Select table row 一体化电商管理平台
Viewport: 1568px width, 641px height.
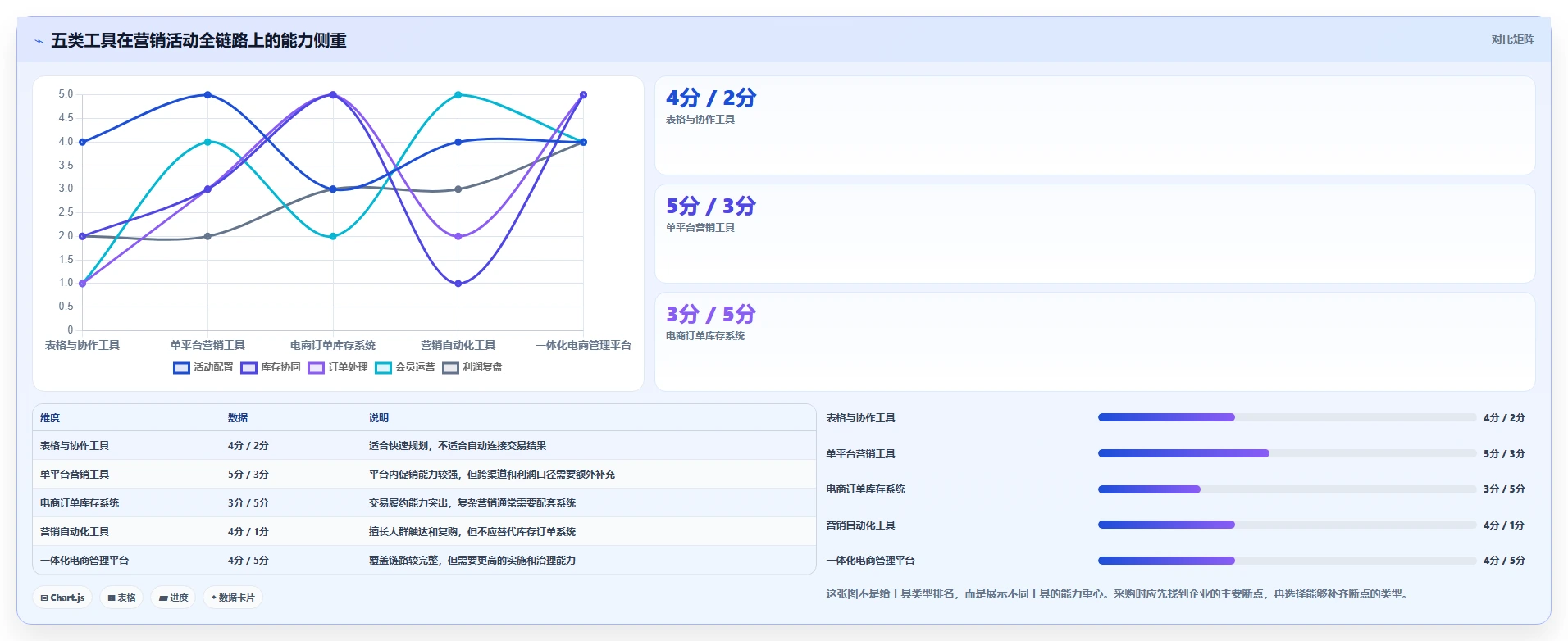[x=424, y=560]
